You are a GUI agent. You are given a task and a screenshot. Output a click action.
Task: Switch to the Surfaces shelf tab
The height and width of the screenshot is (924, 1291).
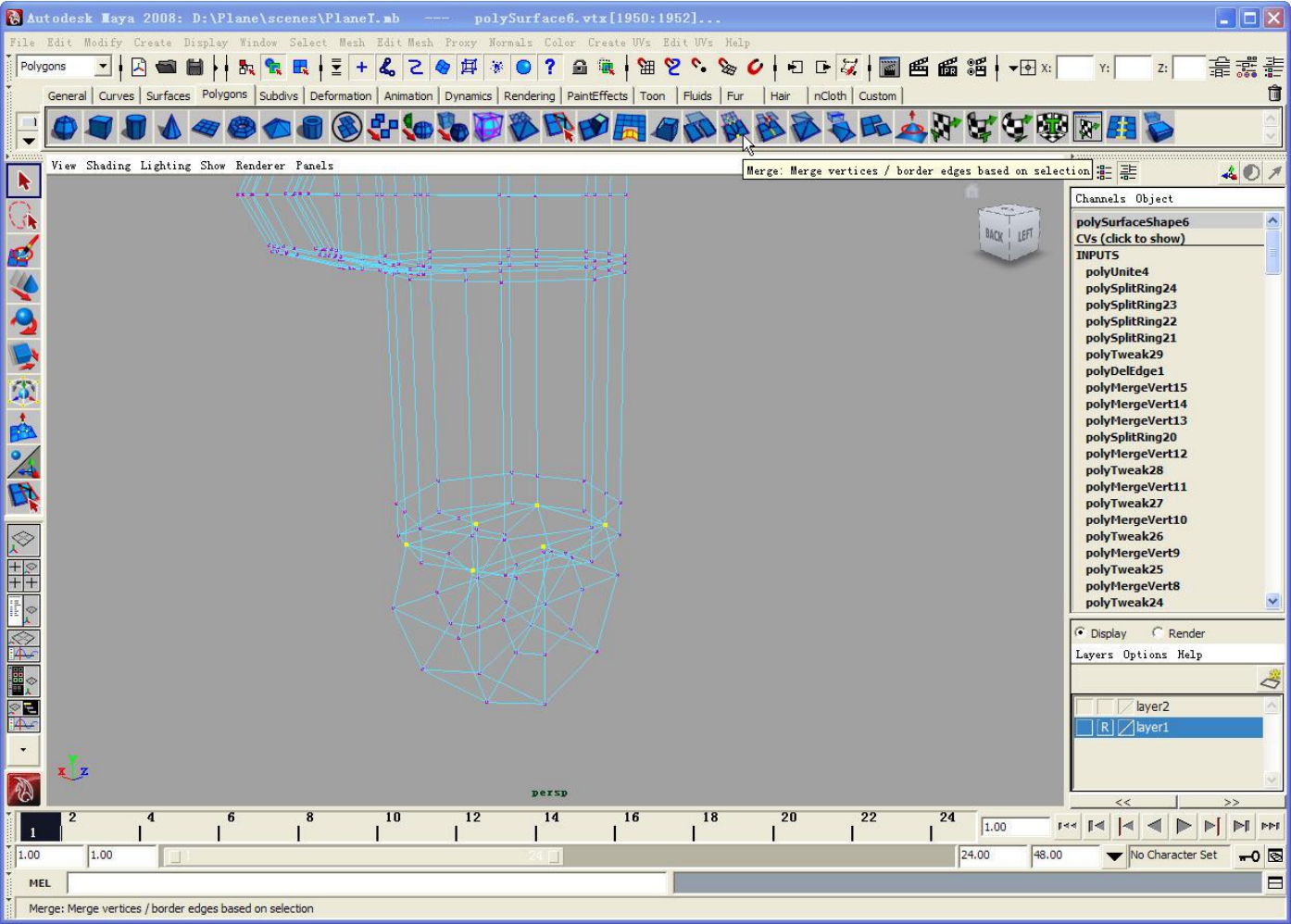[x=168, y=95]
